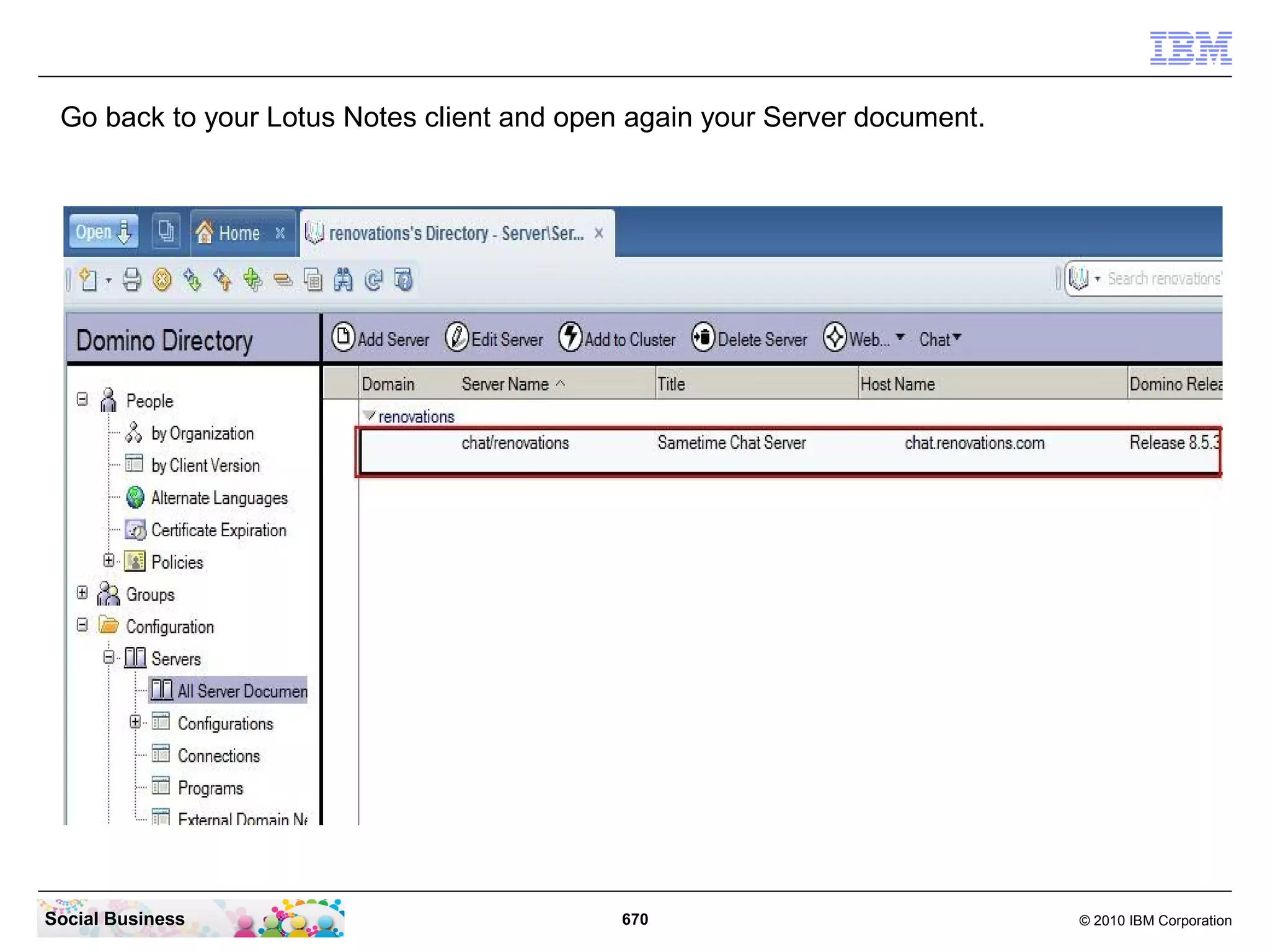Expand the Policies tree node
1270x952 pixels.
(109, 561)
